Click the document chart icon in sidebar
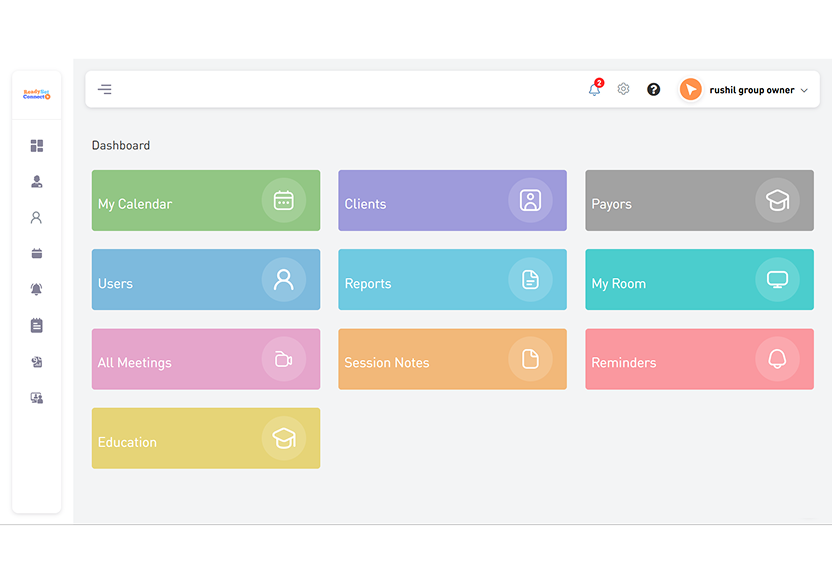The width and height of the screenshot is (832, 584). (x=37, y=362)
